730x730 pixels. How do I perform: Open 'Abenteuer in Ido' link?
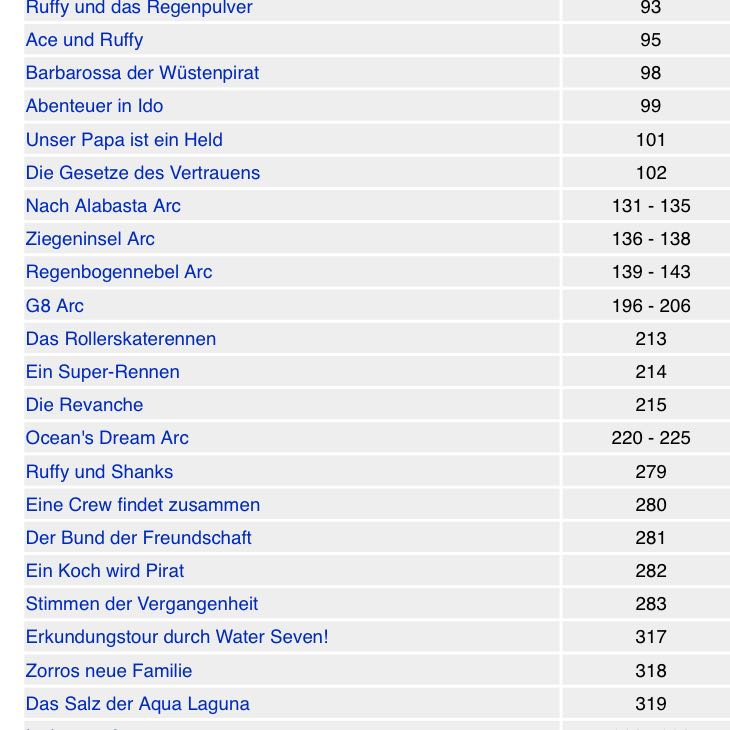click(x=94, y=106)
